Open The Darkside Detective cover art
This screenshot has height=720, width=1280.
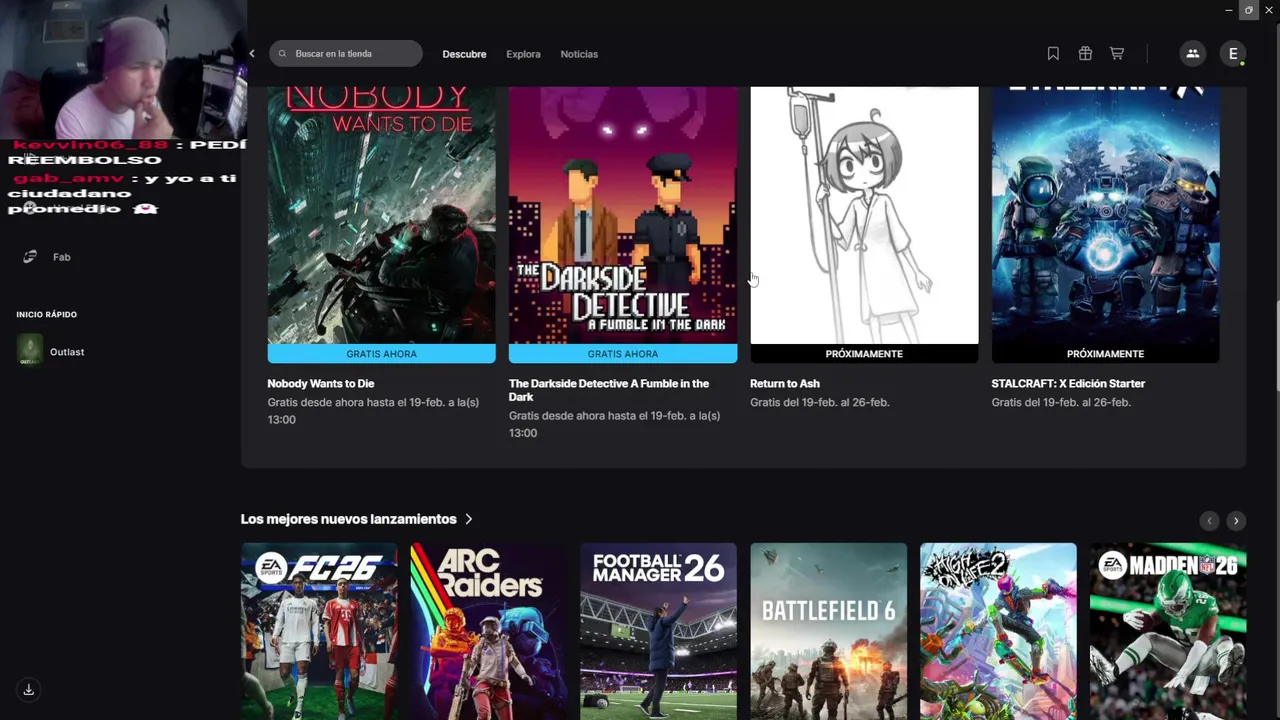tap(623, 215)
